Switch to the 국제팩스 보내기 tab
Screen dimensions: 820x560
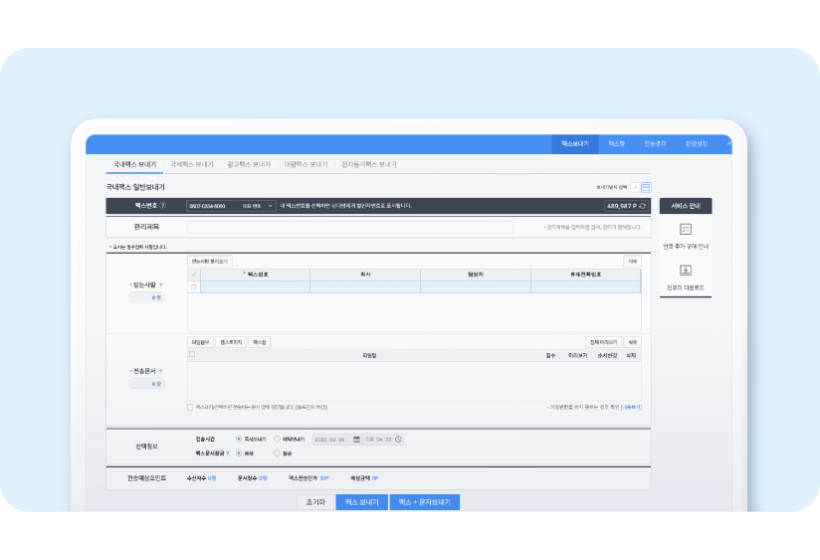click(x=192, y=164)
